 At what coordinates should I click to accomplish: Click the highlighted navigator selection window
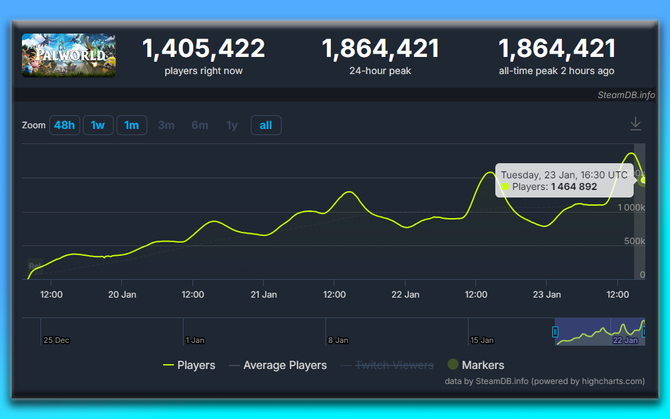[599, 332]
